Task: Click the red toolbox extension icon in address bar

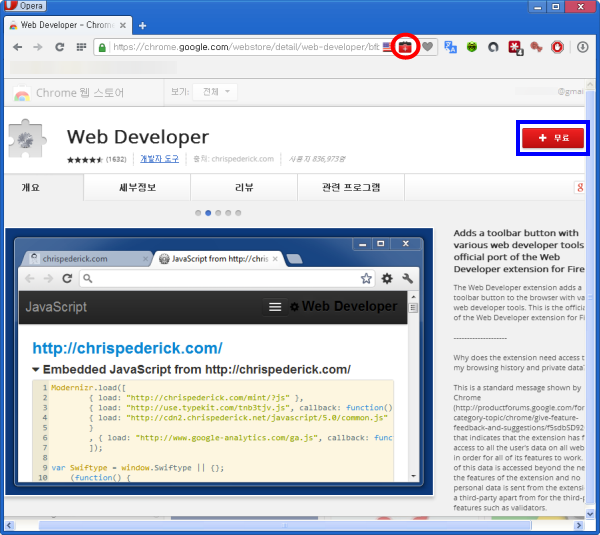Action: pos(405,47)
